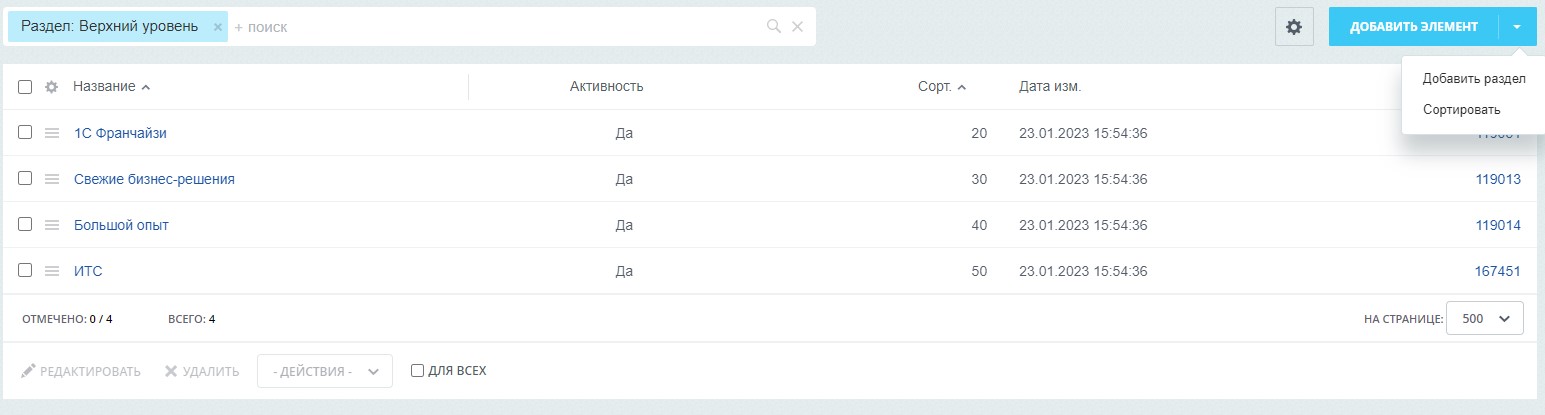Screen dimensions: 1545x415
Task: Clear the search field with X icon
Action: pos(797,27)
